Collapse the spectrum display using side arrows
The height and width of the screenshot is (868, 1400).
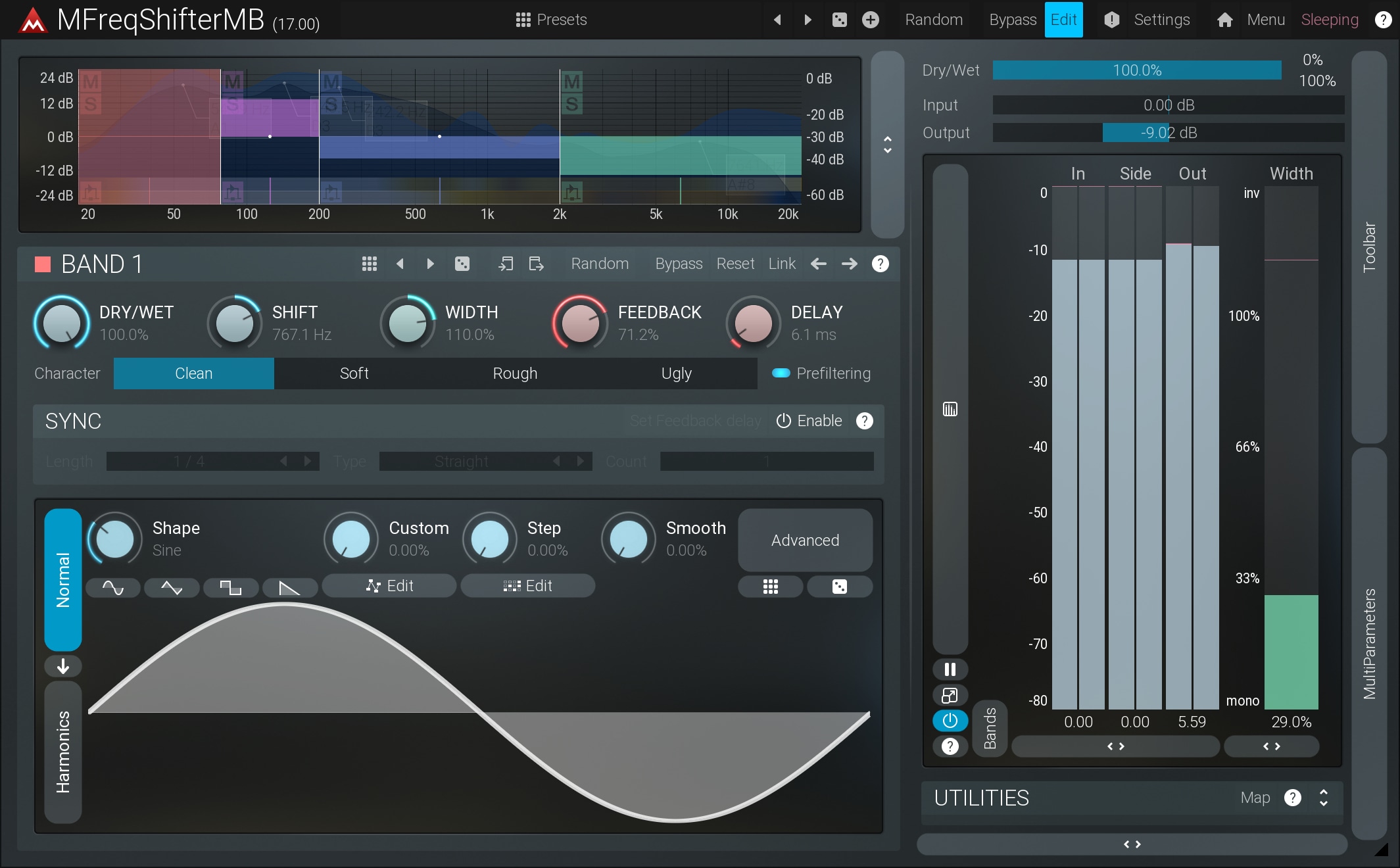pos(888,145)
